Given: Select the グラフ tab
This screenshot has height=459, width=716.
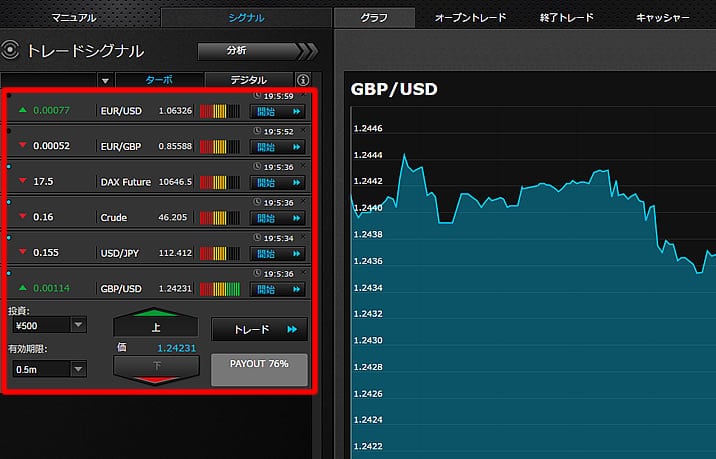Looking at the screenshot, I should 374,18.
